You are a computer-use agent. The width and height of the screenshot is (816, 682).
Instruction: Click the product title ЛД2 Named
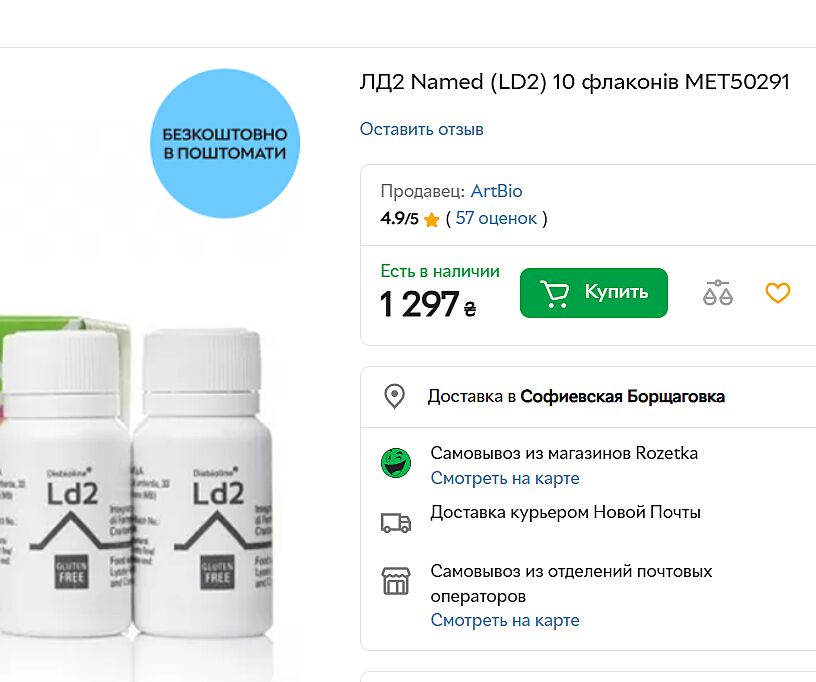574,82
